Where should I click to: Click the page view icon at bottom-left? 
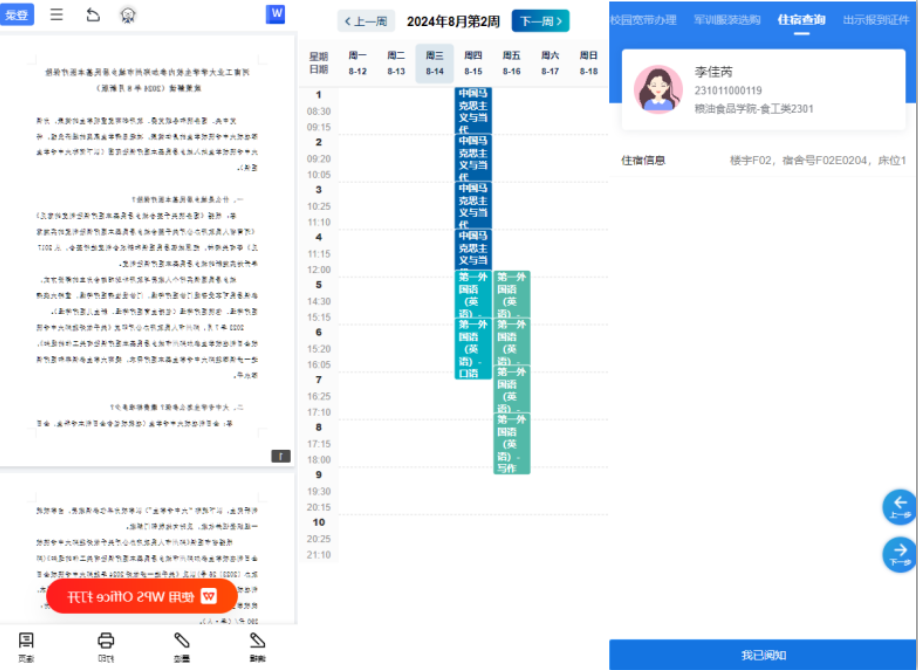click(27, 645)
